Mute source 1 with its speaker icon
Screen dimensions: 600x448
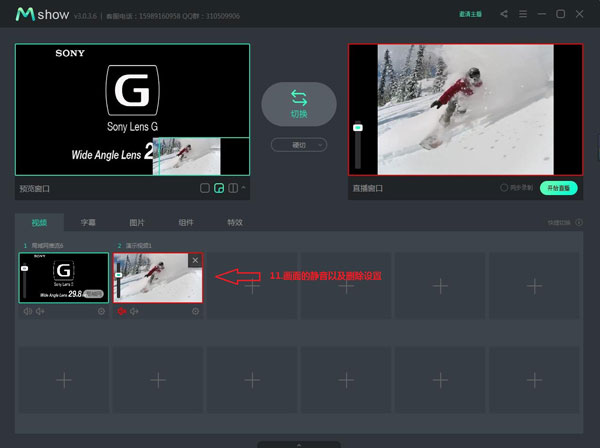click(x=28, y=311)
